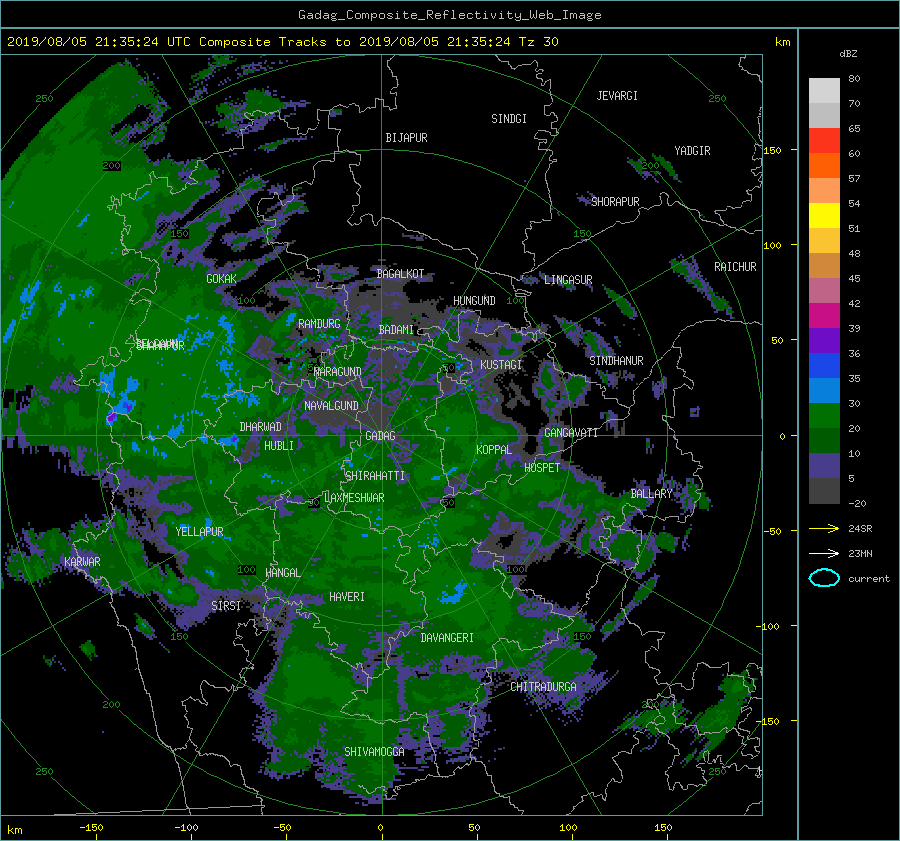Select the dusty pink 45 dBZ swatch
Screen dimensions: 900x841
point(824,290)
